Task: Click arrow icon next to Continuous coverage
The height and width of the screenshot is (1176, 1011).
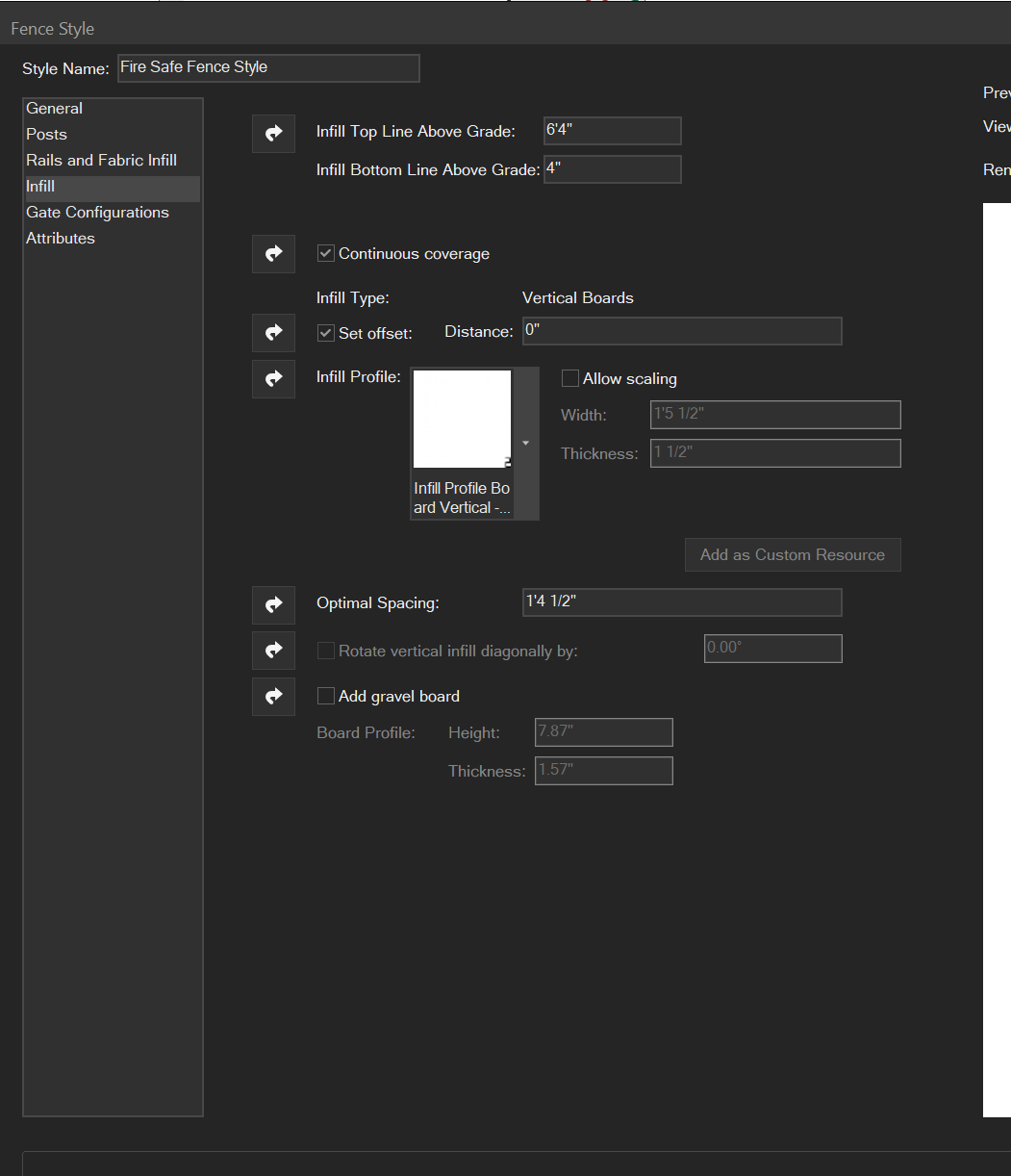Action: 273,254
